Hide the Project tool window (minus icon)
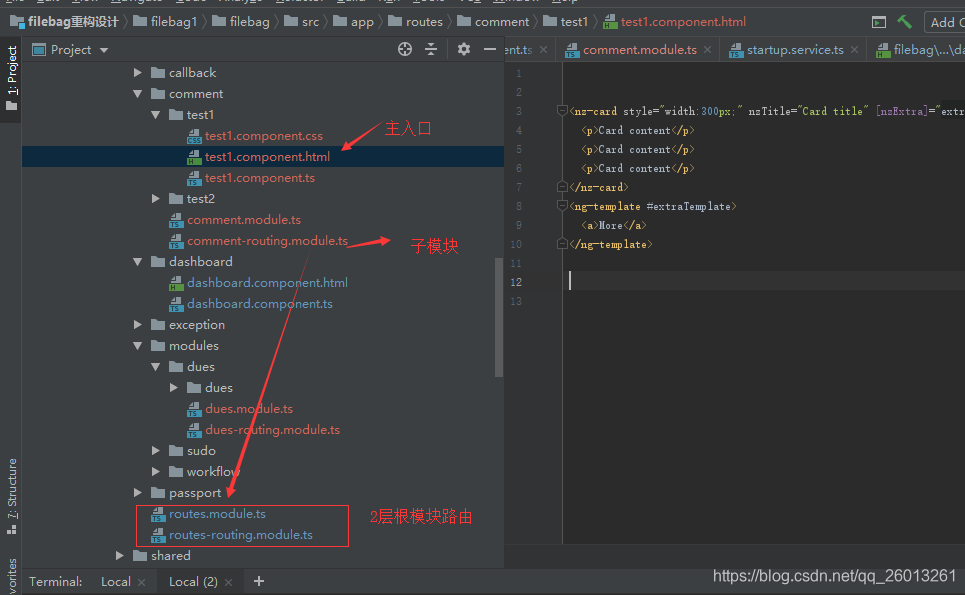This screenshot has height=595, width=965. [490, 49]
